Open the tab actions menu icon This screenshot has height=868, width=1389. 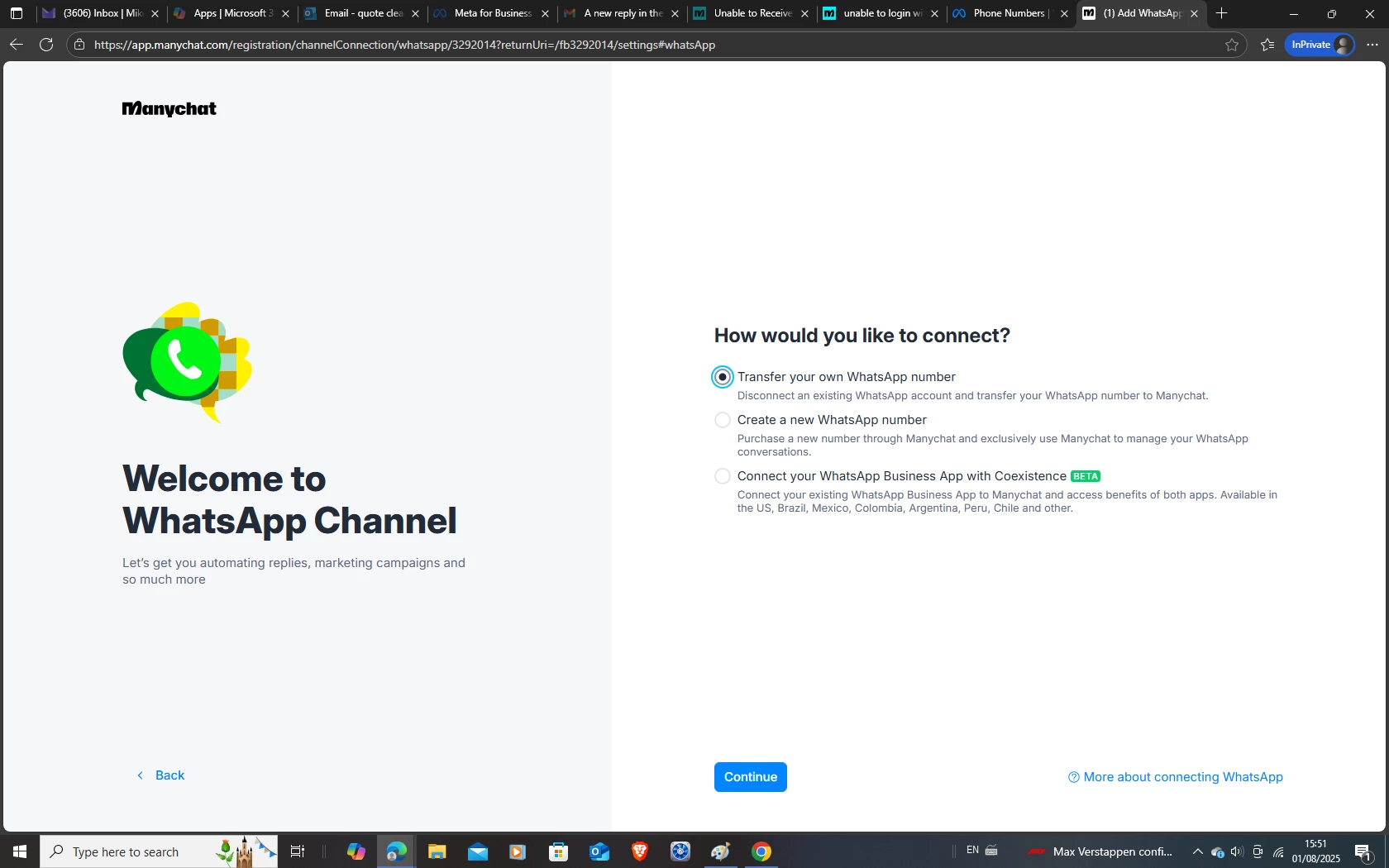click(17, 13)
